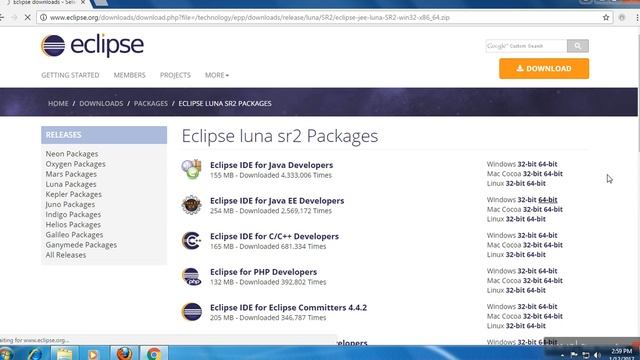
Task: Go forward with the browser forward arrow
Action: tap(14, 18)
